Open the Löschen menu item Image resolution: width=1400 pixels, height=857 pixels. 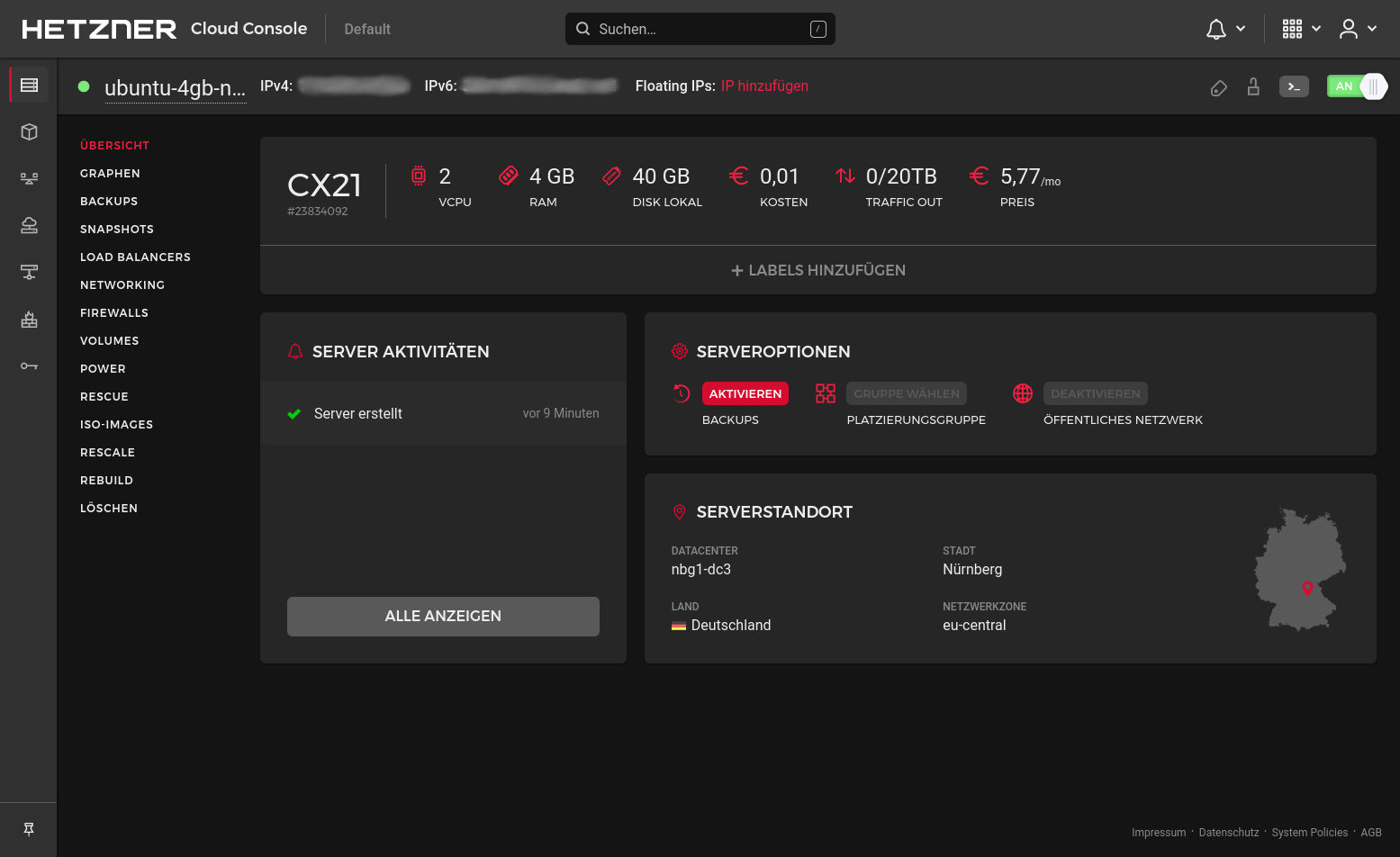pyautogui.click(x=109, y=508)
